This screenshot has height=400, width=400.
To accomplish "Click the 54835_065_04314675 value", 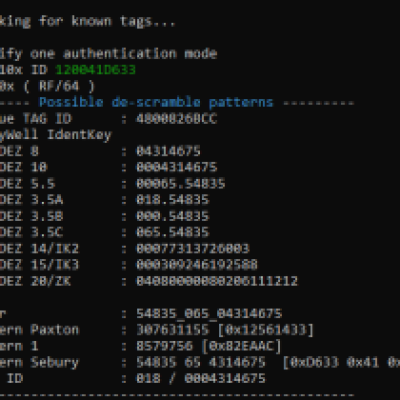I will (209, 313).
